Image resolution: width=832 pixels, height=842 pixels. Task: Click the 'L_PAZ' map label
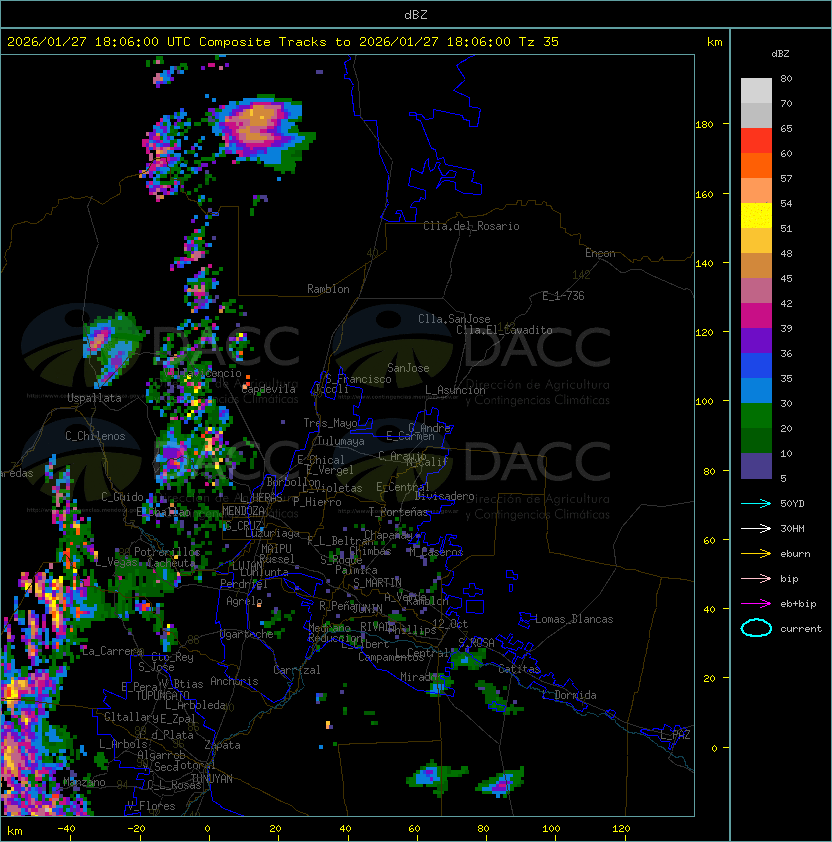pos(675,735)
